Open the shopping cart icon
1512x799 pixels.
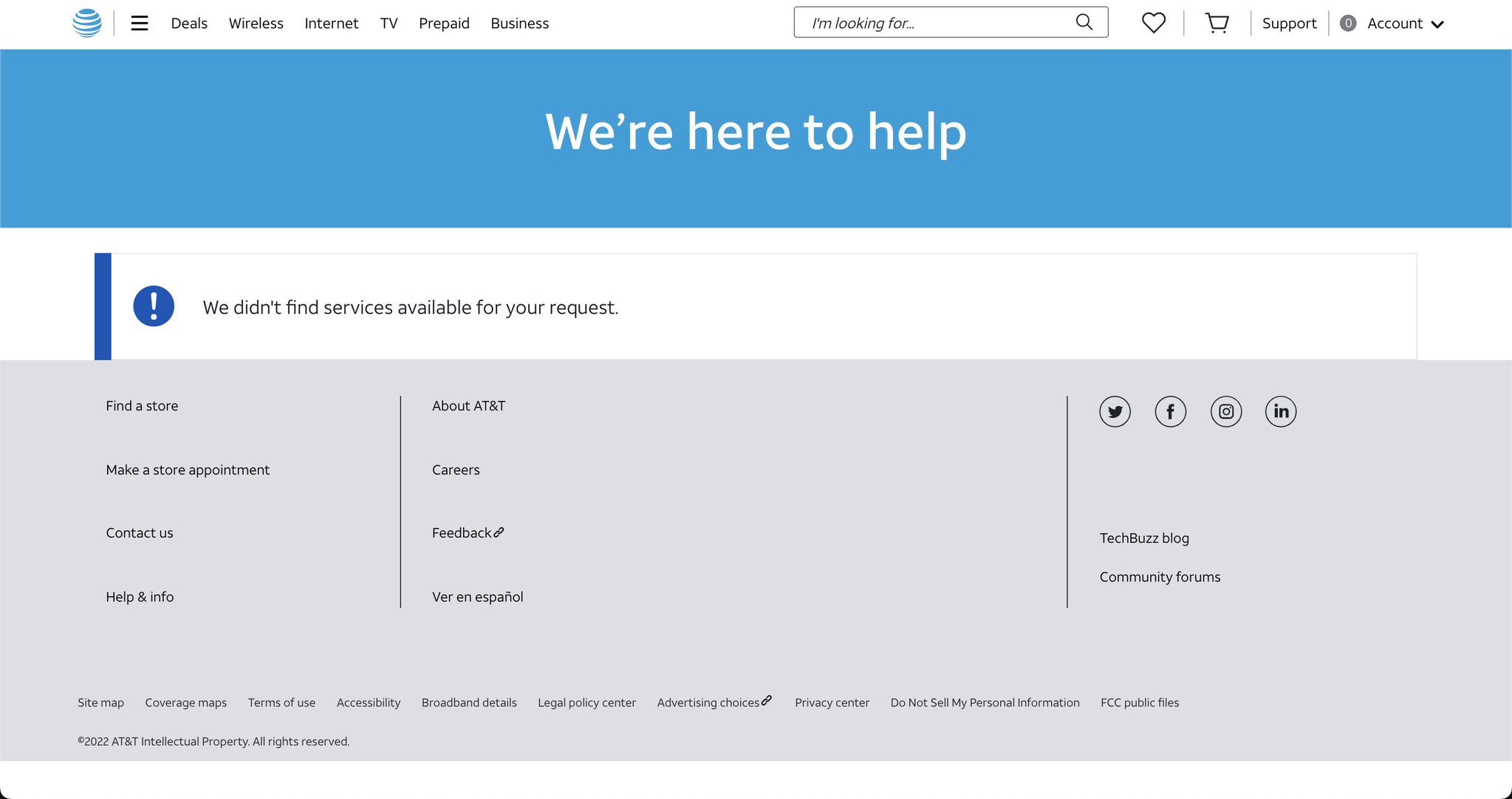(x=1217, y=23)
